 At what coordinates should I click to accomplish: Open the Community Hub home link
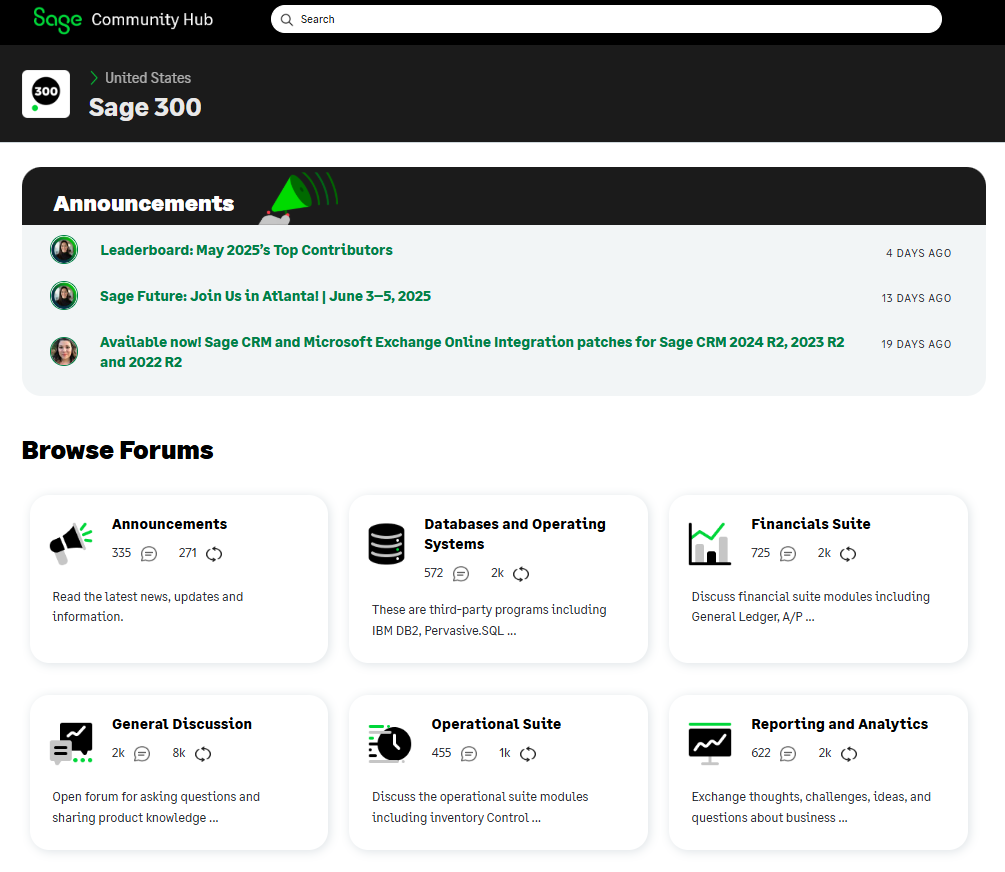[152, 20]
